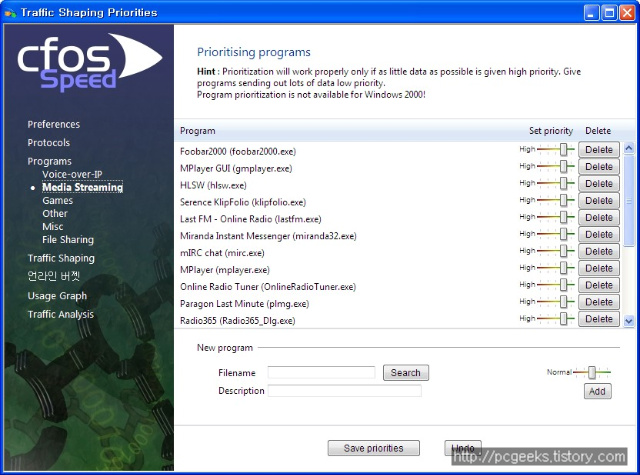This screenshot has height=475, width=640.
Task: Click the cFosSpeed logo
Action: pos(89,62)
